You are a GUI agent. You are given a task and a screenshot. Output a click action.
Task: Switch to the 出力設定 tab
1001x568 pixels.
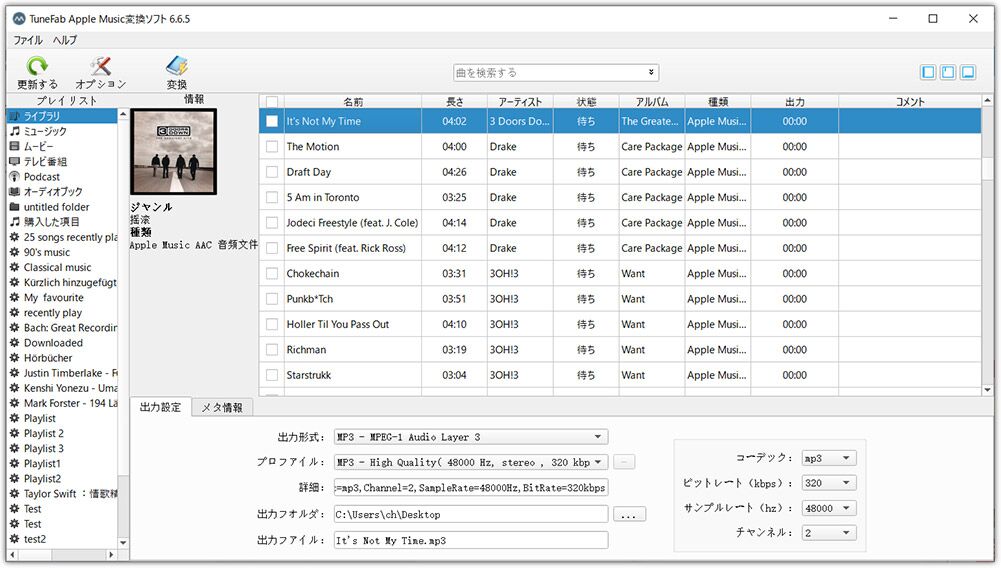click(x=160, y=407)
